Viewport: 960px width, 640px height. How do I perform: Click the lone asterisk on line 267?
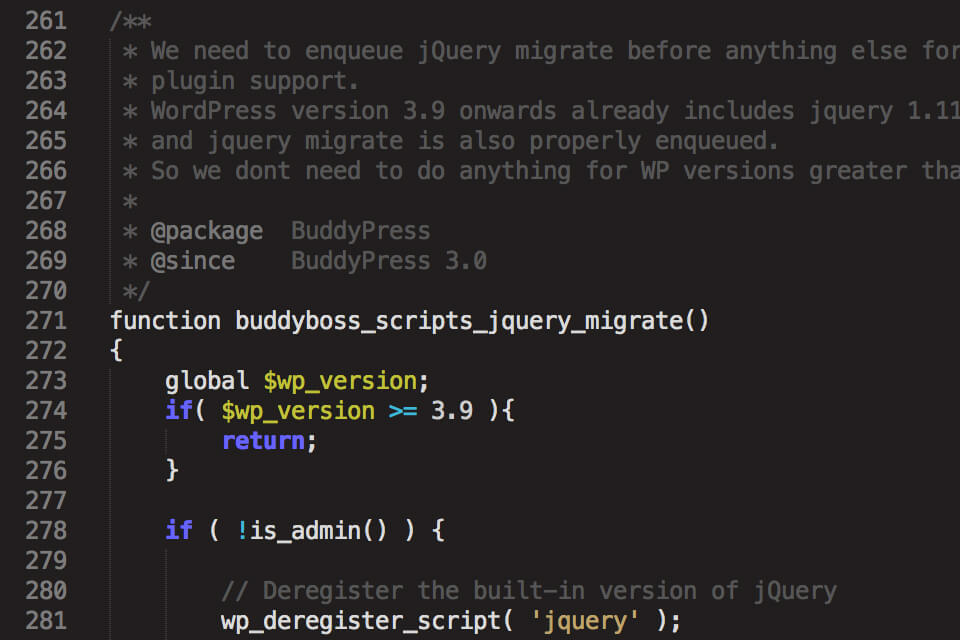click(x=130, y=201)
